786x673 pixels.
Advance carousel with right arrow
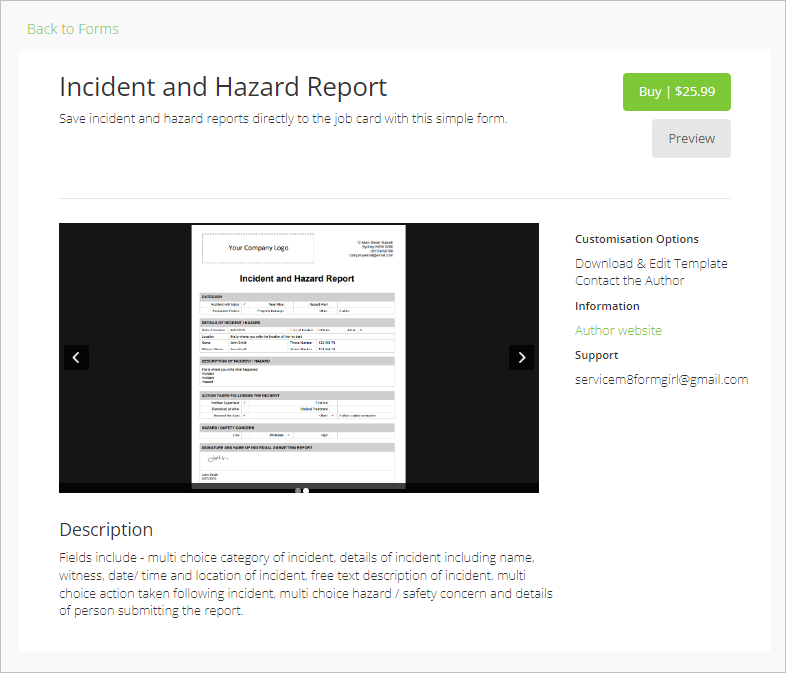click(x=521, y=357)
